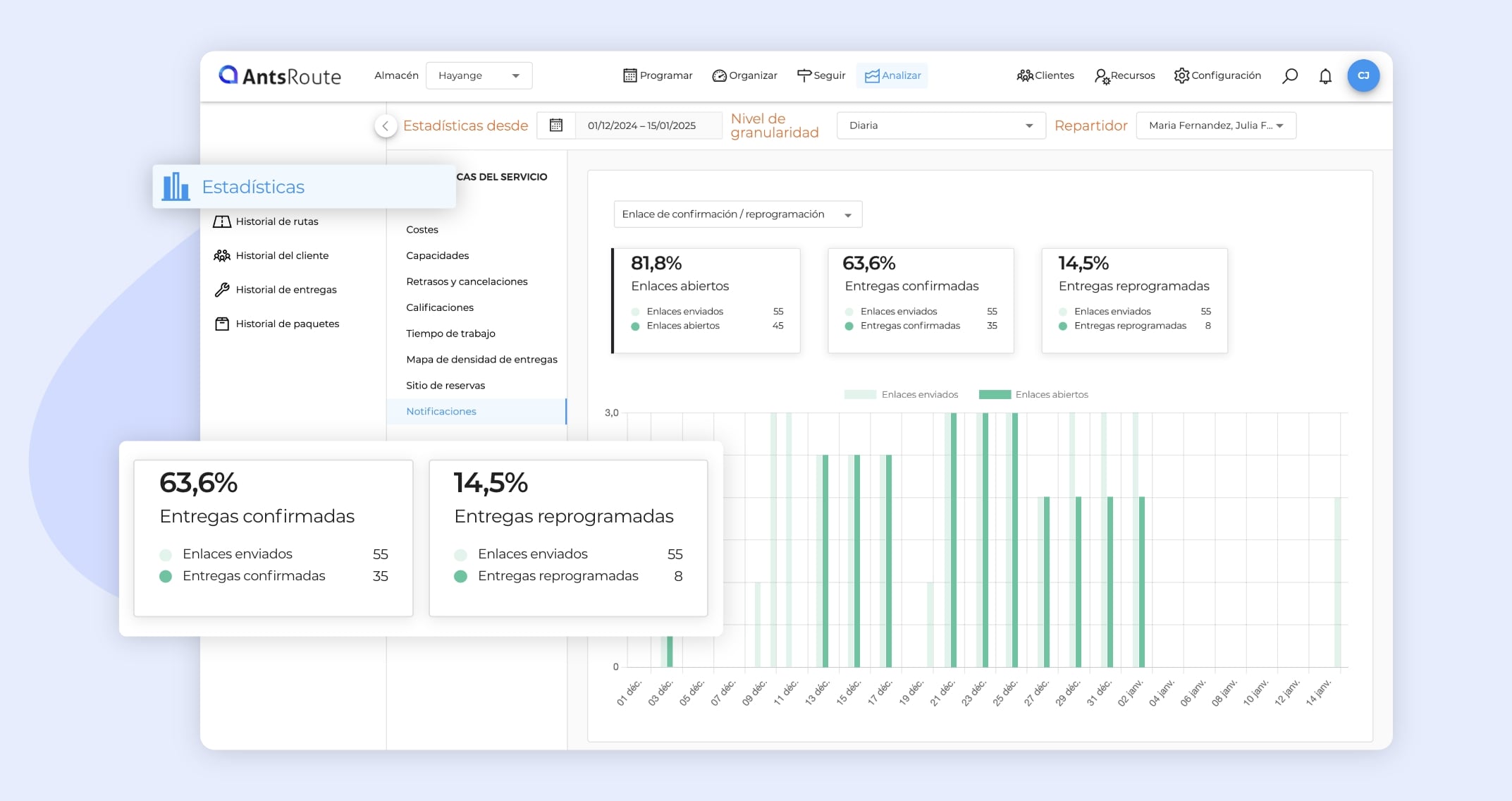Image resolution: width=1512 pixels, height=801 pixels.
Task: Open the Configuración menu
Action: coord(1217,75)
